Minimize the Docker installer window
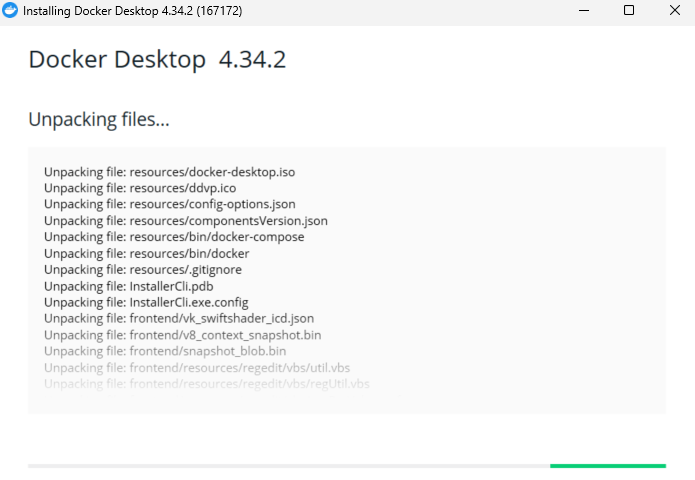Screen dimensions: 695x480 pyautogui.click(x=584, y=10)
